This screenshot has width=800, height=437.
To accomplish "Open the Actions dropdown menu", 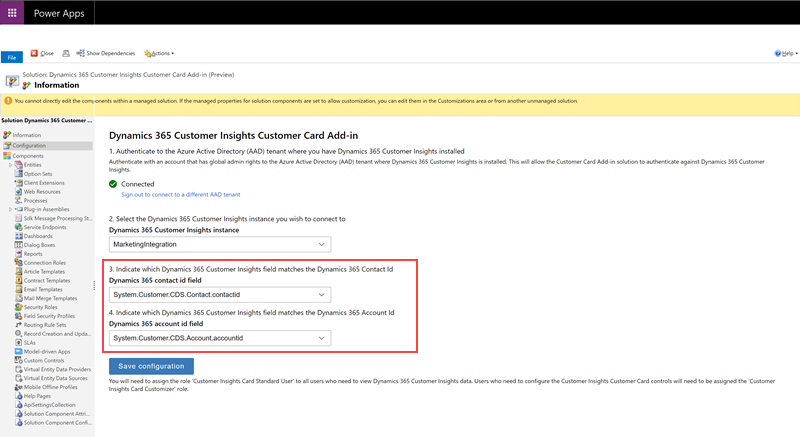I will (159, 53).
